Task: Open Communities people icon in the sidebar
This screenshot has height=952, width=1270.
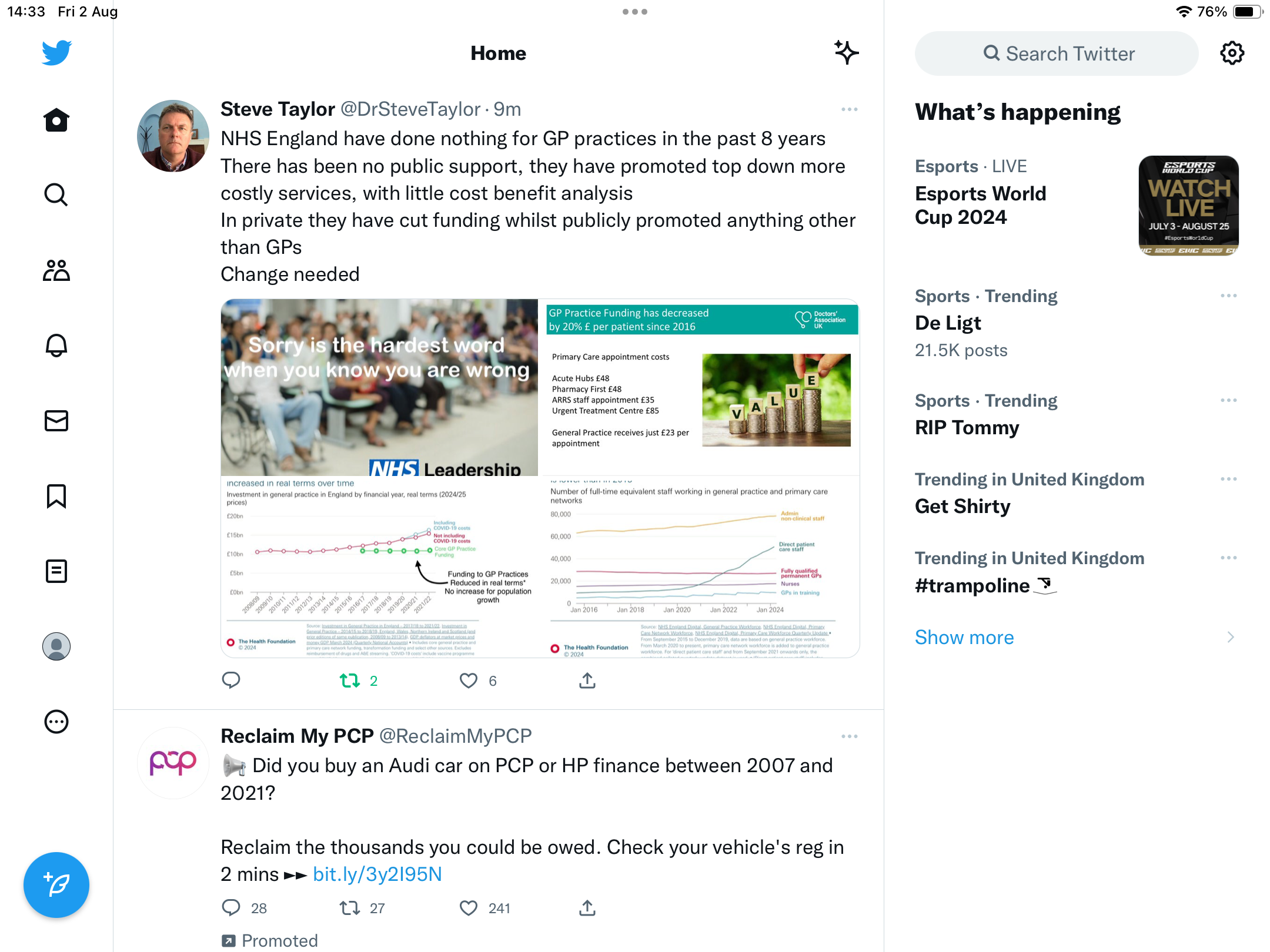Action: (x=56, y=270)
